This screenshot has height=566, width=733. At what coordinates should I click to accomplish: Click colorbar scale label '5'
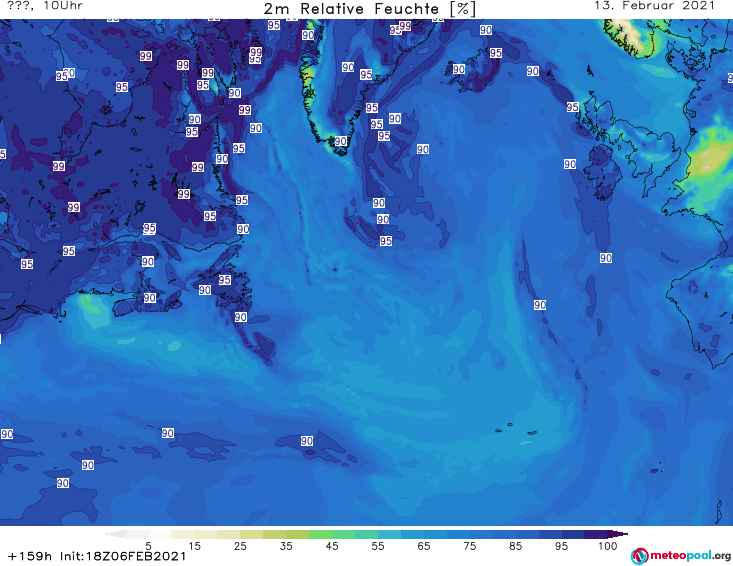(x=148, y=546)
